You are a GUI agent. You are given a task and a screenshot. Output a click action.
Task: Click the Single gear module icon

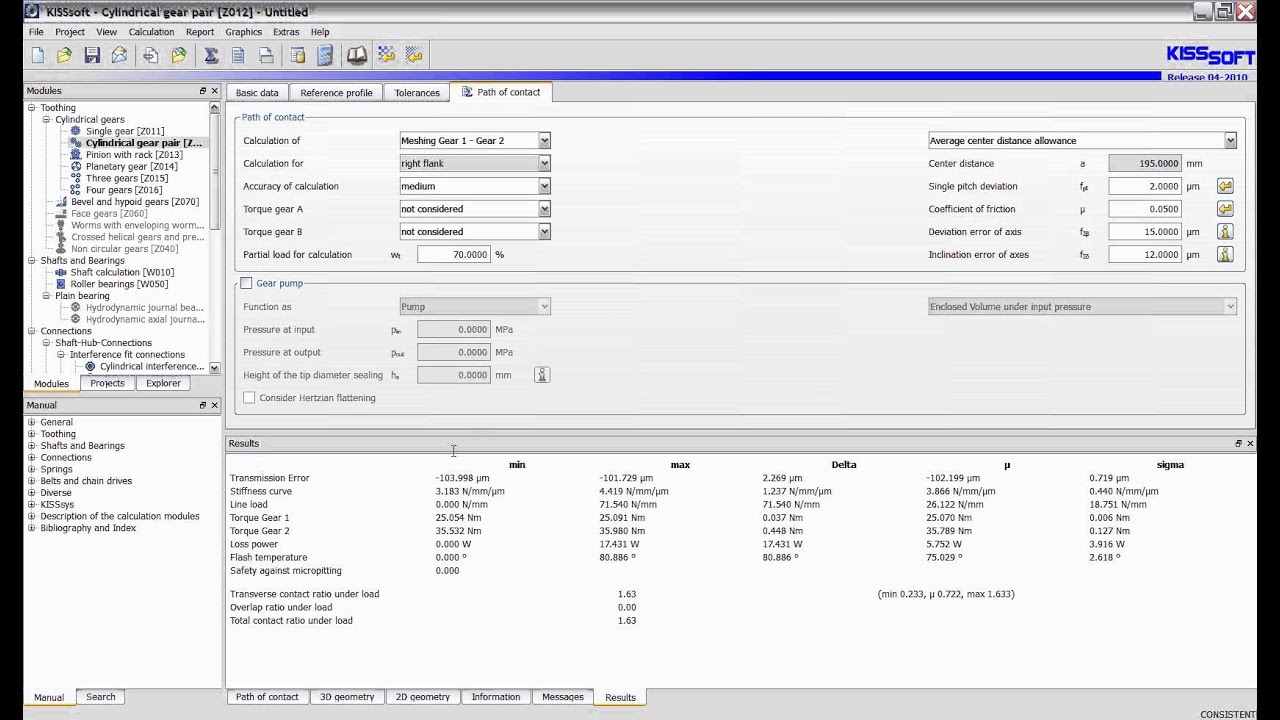coord(75,131)
